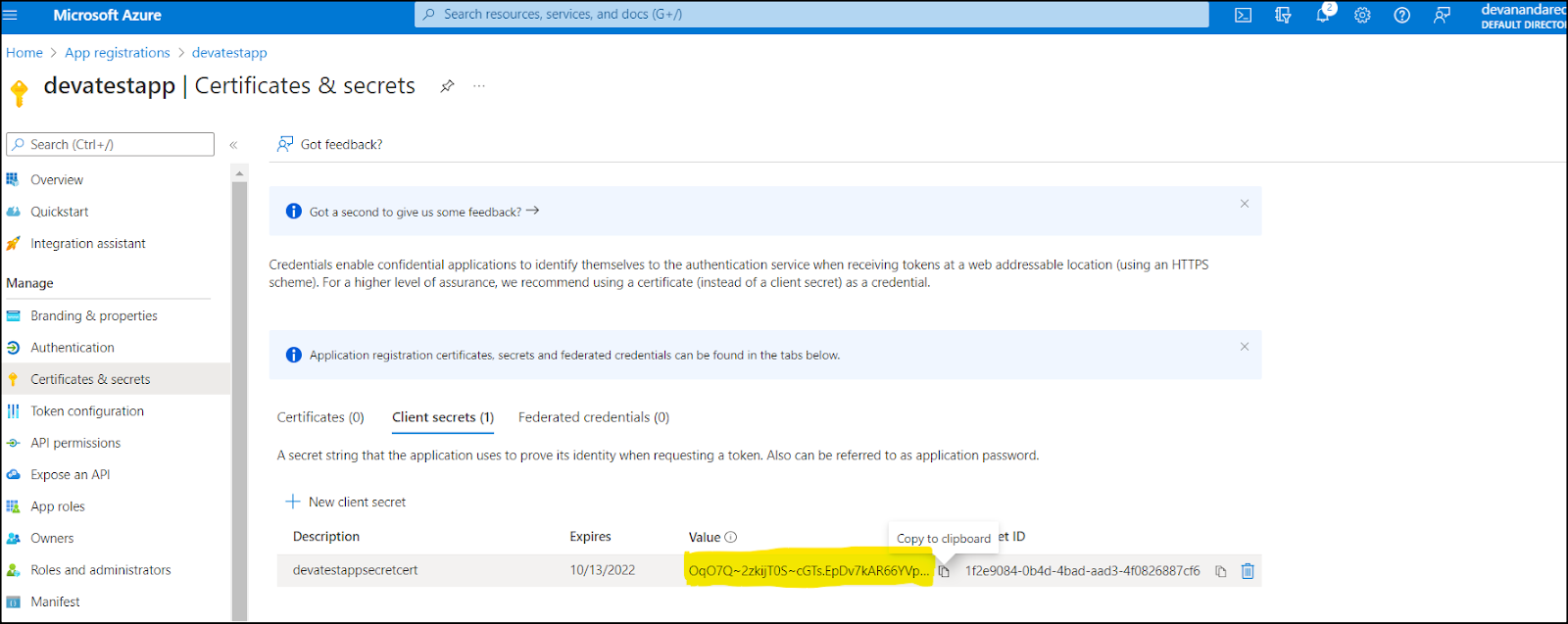Click the highlighted secret value text
Screen dimensions: 1568x624
click(808, 571)
